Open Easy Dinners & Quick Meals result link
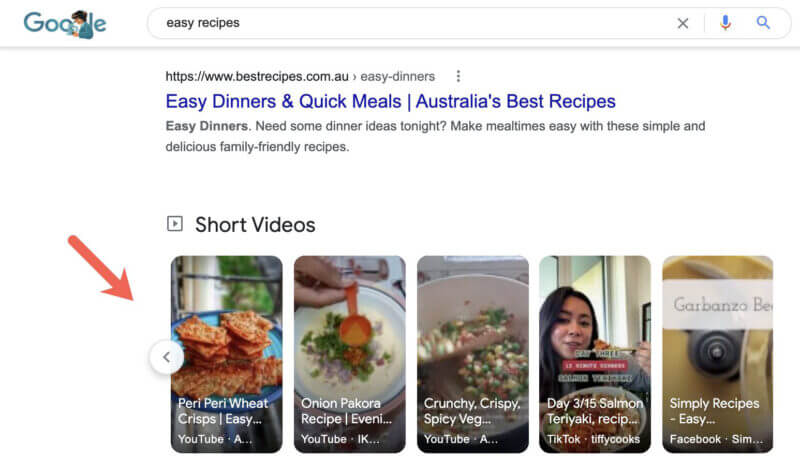Screen dimensions: 800x474 tap(390, 101)
